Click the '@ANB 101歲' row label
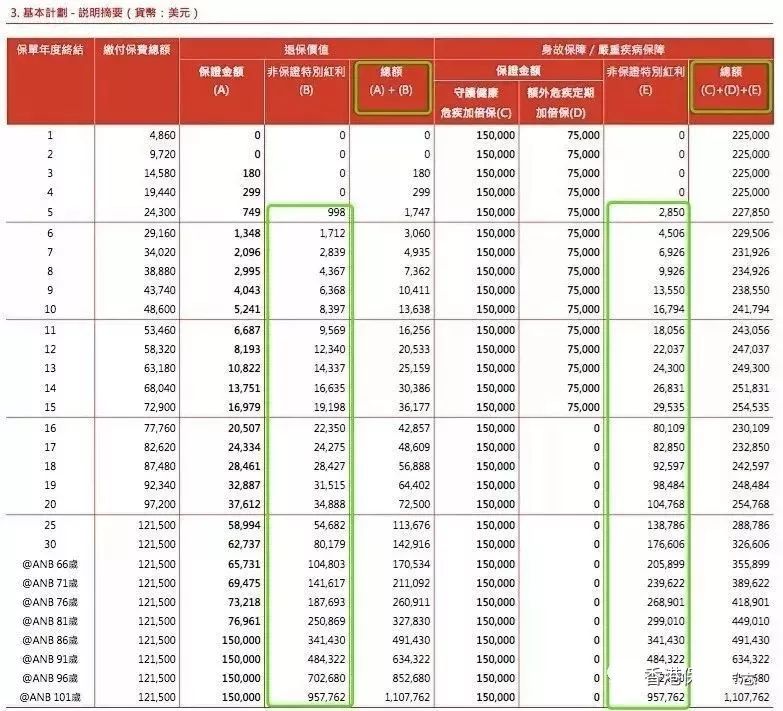Viewport: 783px width, 711px height. pyautogui.click(x=50, y=697)
